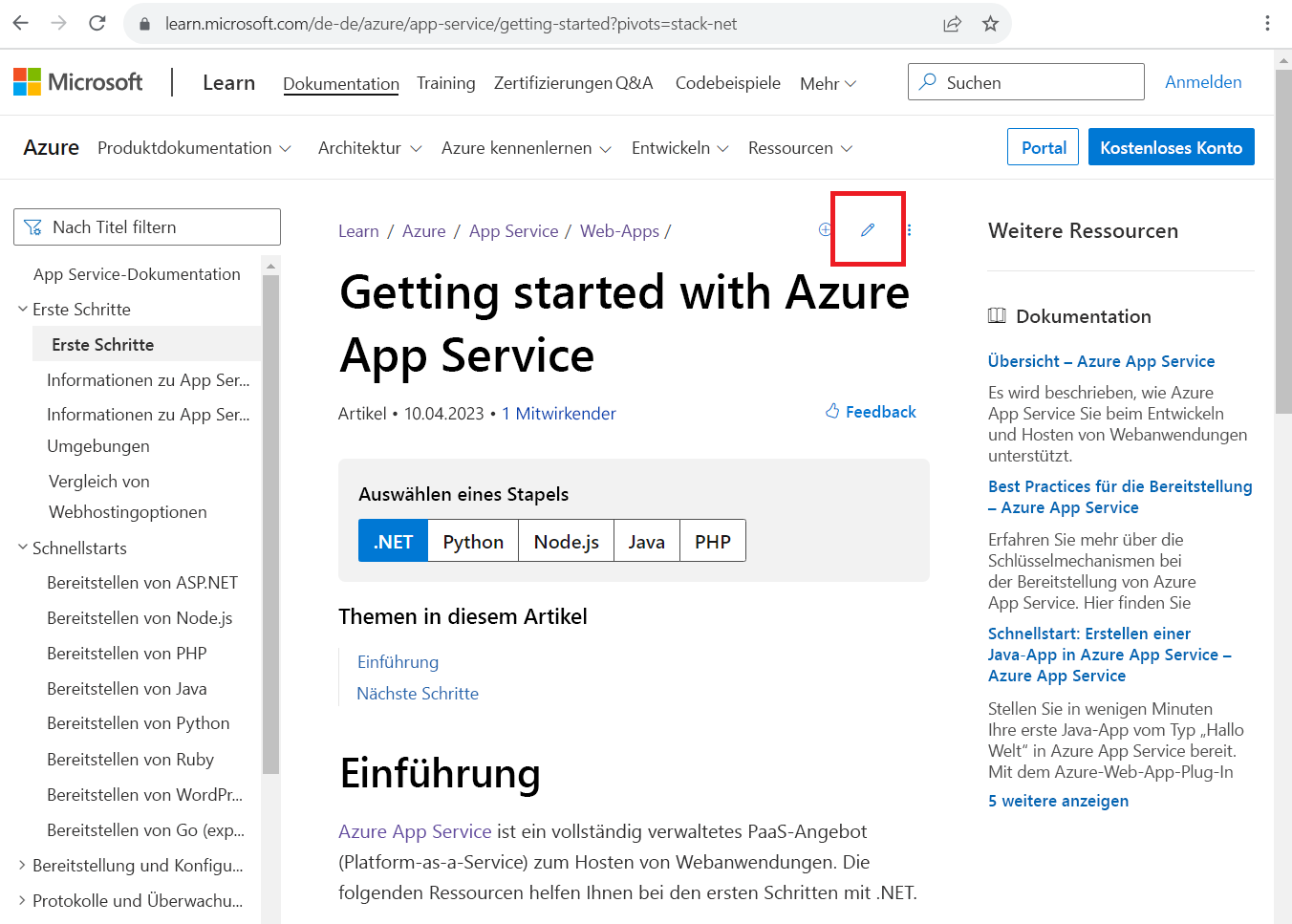Open the Ressourcen dropdown
Viewport: 1292px width, 924px height.
[x=801, y=148]
